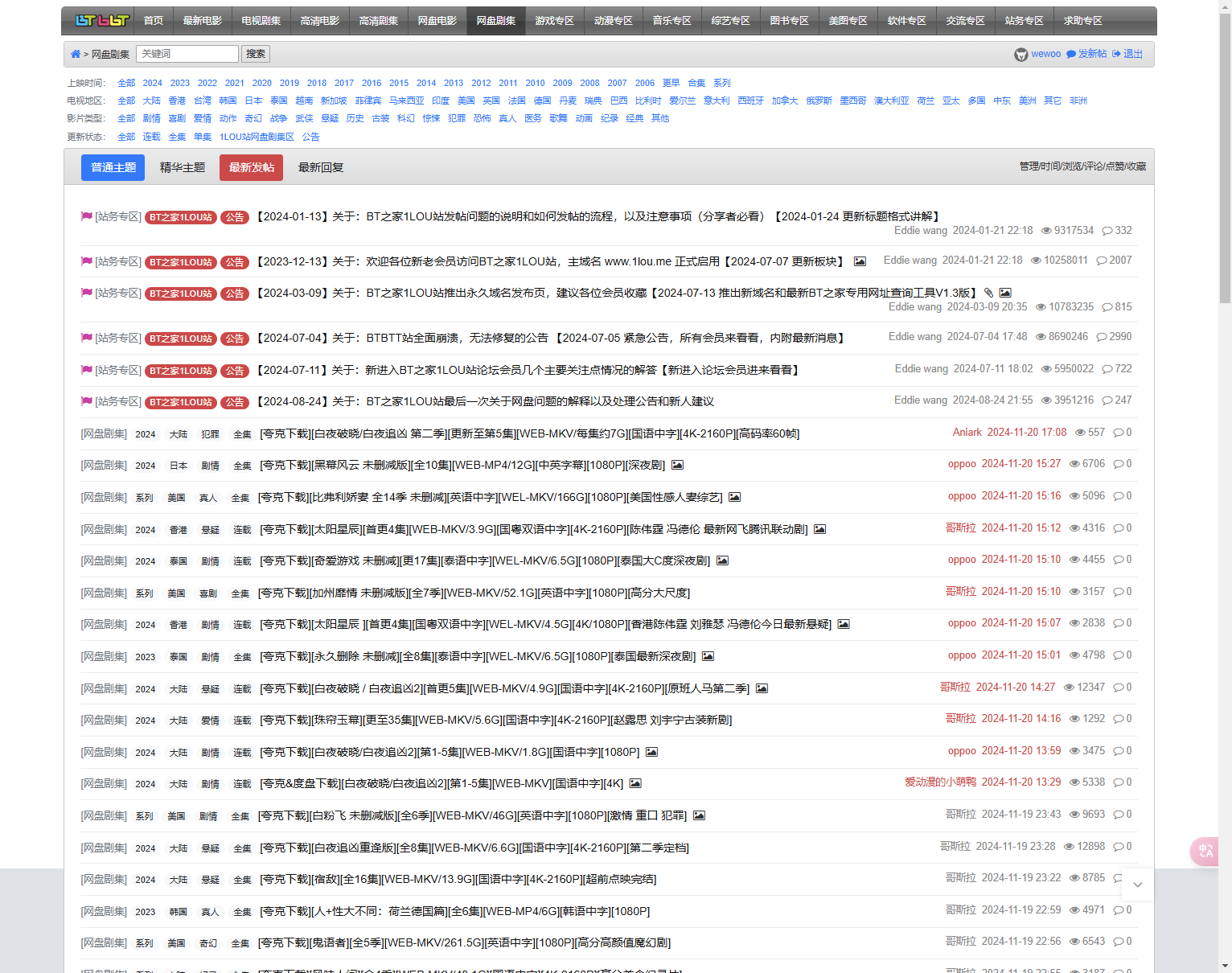This screenshot has width=1232, height=973.
Task: Open the 人+性大不同 thread
Action: pos(455,911)
